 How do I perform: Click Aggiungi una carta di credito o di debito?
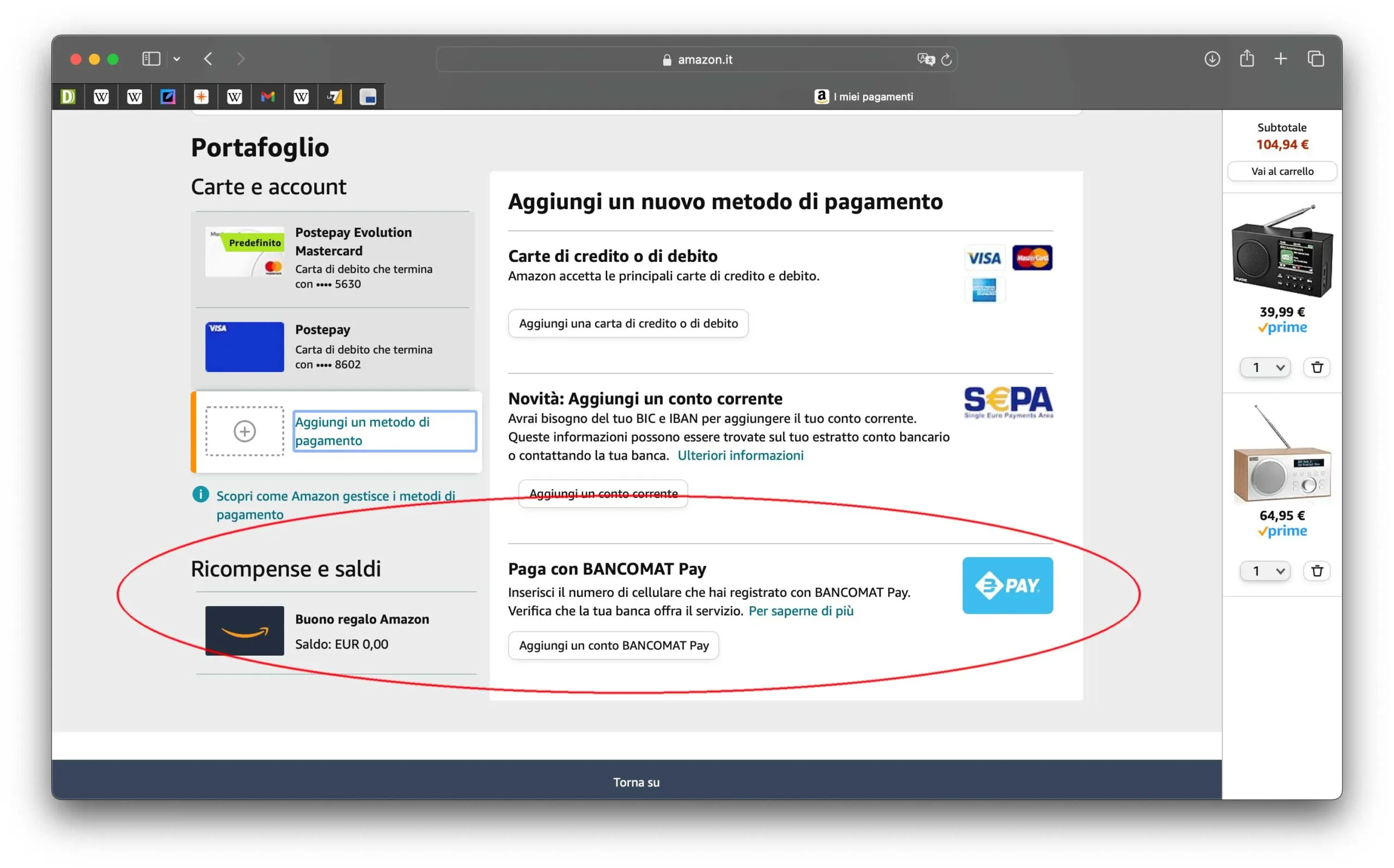(x=628, y=323)
